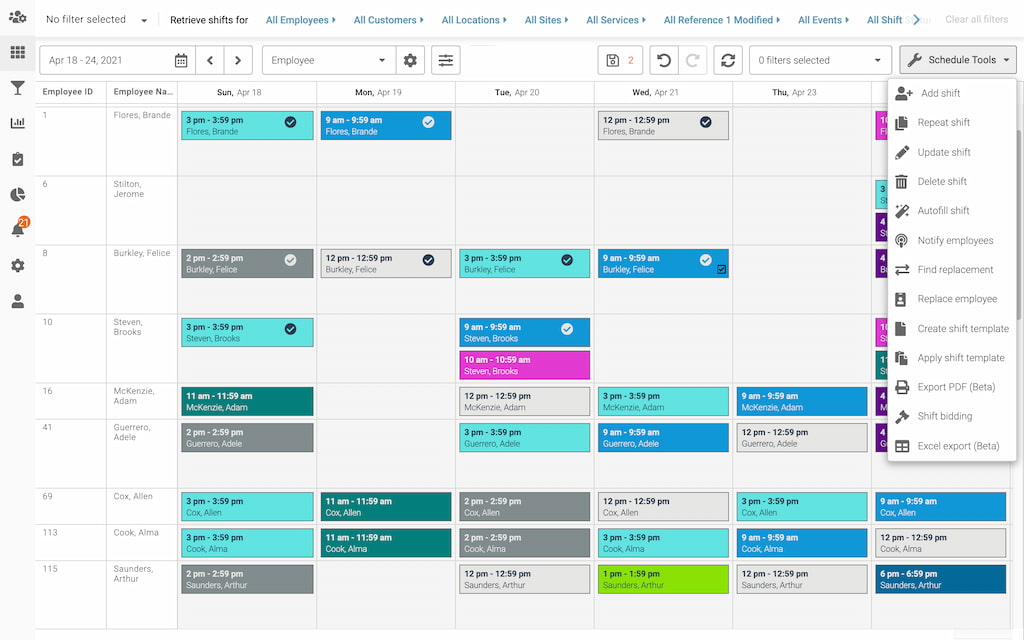Click the clipboard tasks icon in the sidebar
This screenshot has height=640, width=1024.
(17, 158)
